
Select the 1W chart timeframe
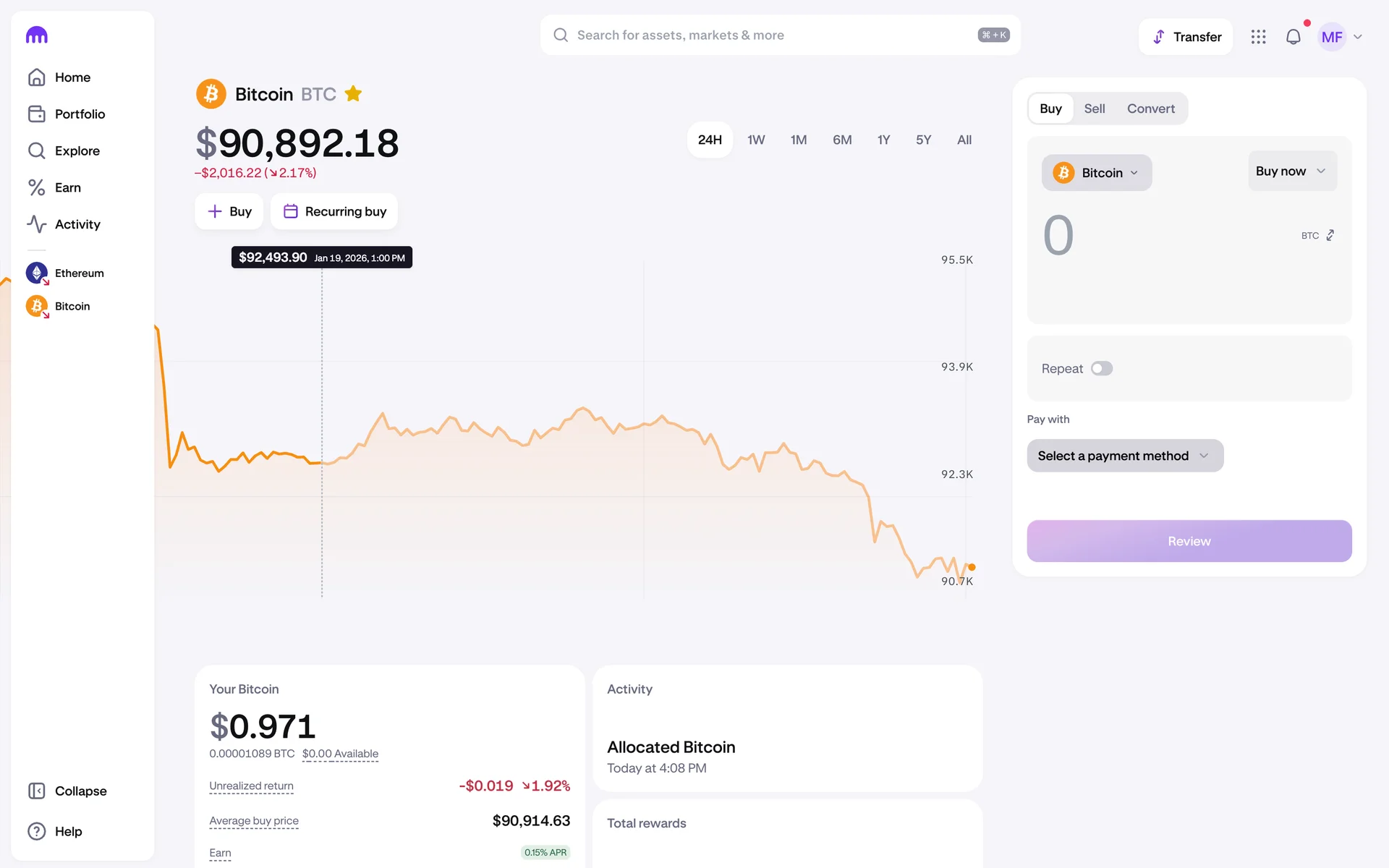[x=755, y=140]
